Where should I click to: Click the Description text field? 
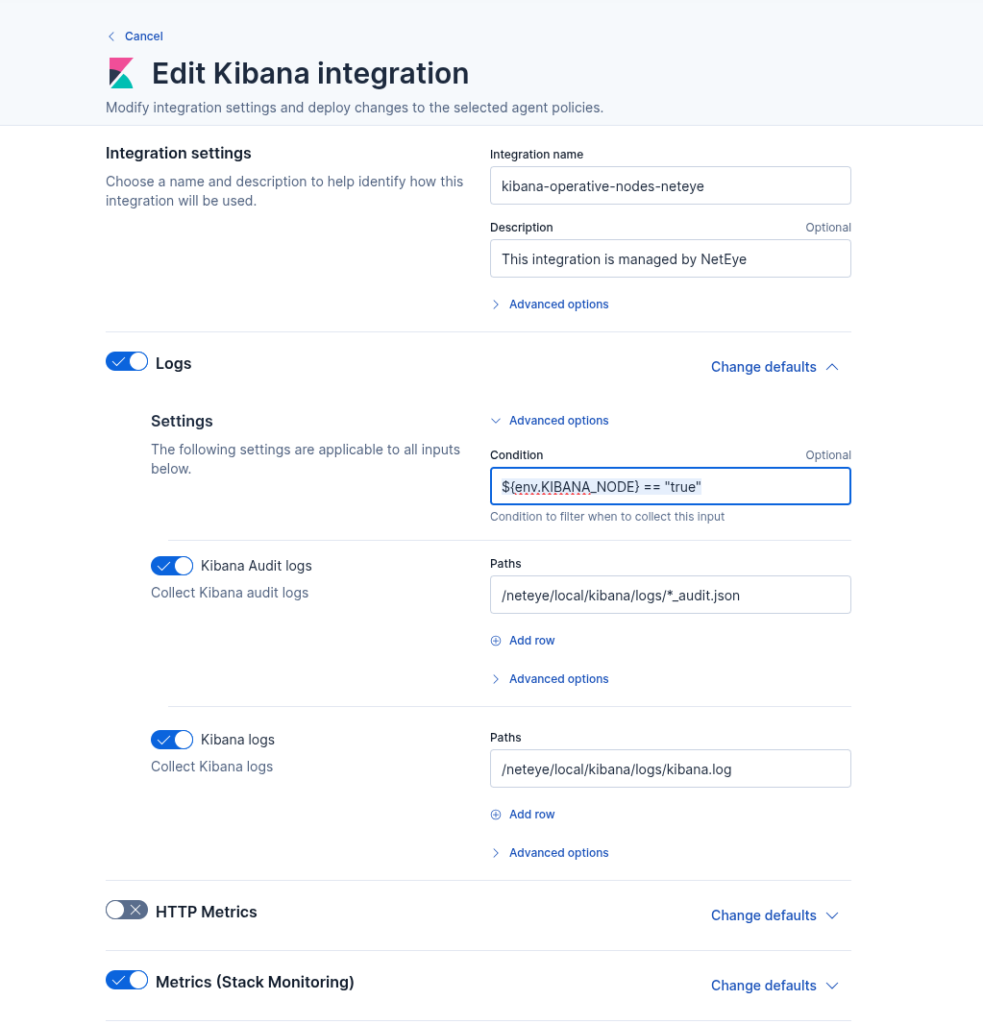pos(670,259)
